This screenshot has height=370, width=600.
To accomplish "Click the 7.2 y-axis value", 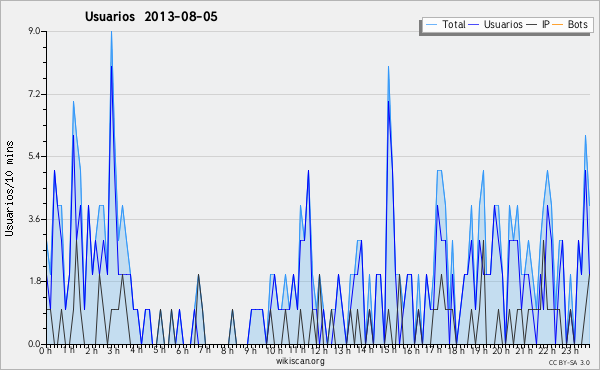I will 35,94.
